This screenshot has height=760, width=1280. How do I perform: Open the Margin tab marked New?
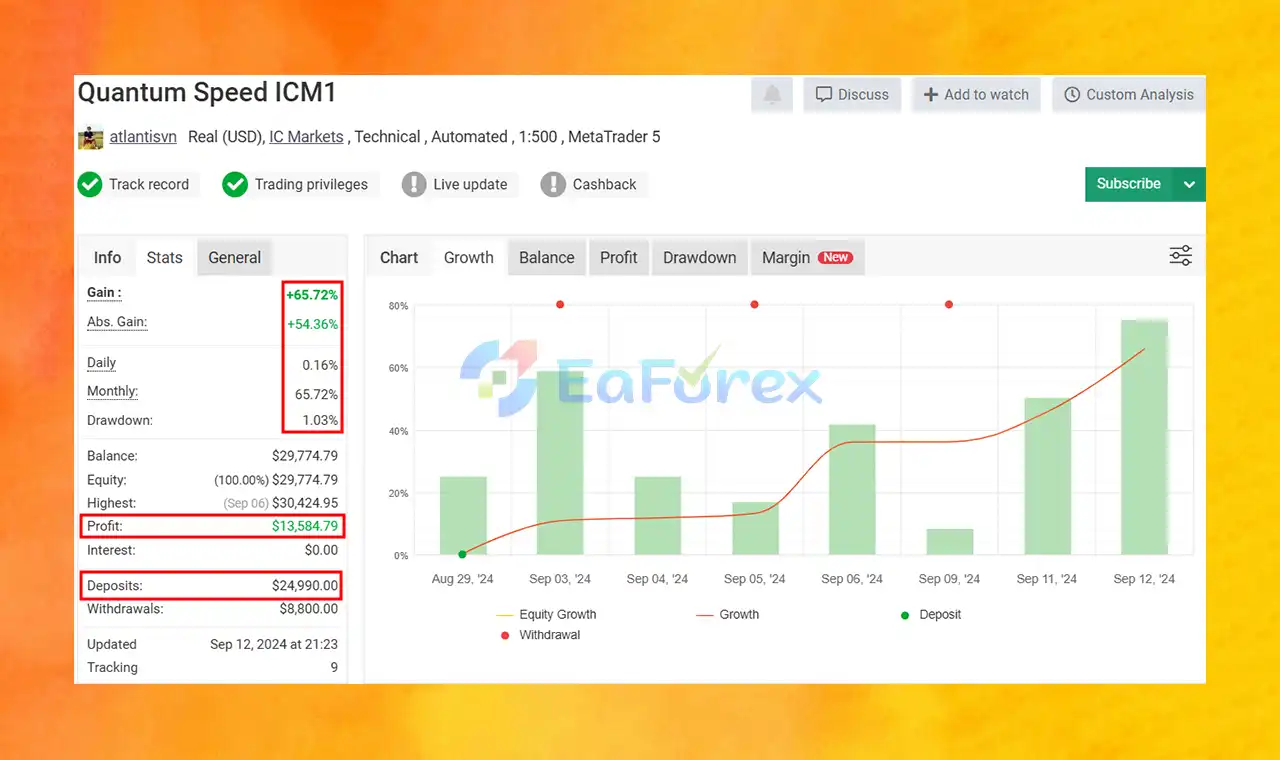(807, 257)
